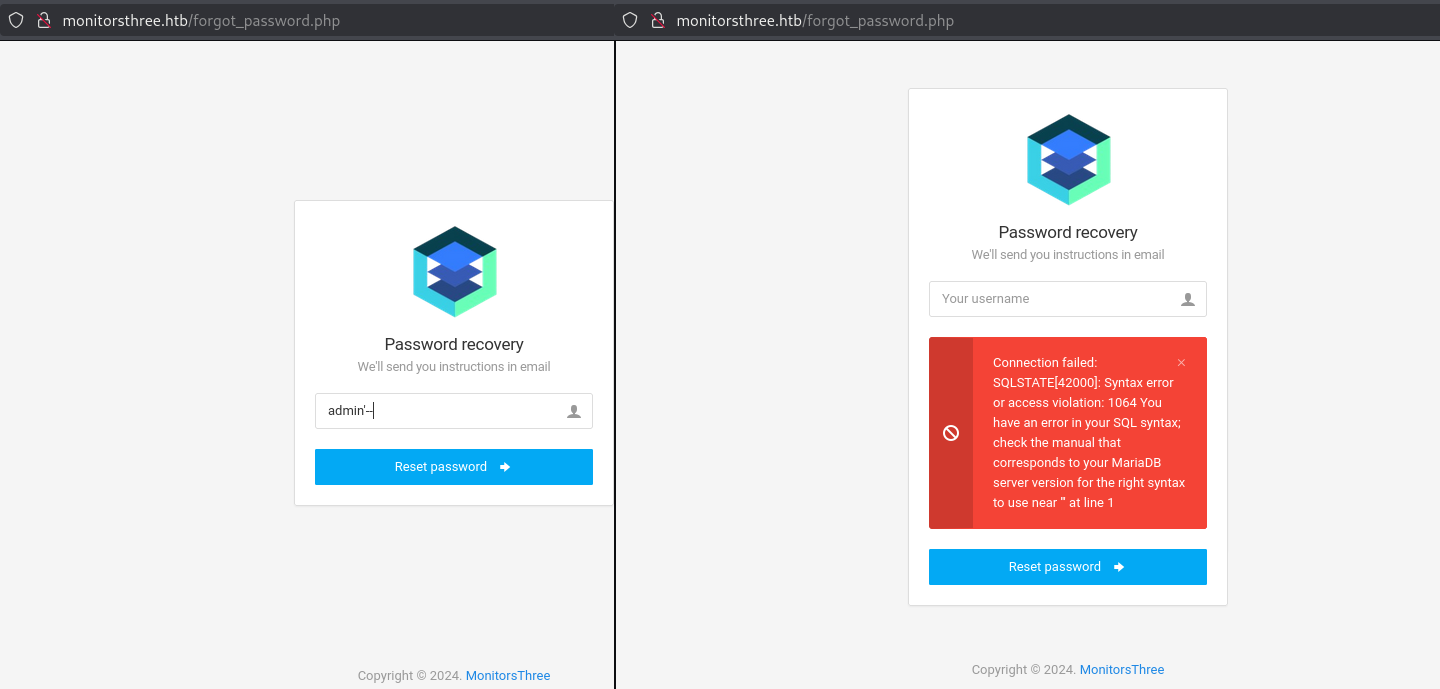Click arrow icon on right Reset password button
The width and height of the screenshot is (1440, 689).
click(x=1119, y=567)
